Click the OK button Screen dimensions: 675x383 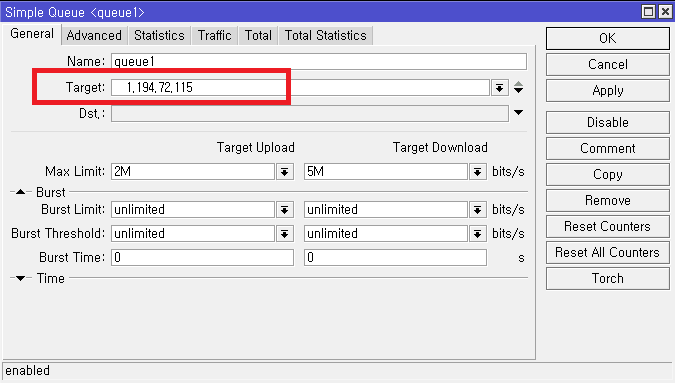(x=607, y=38)
